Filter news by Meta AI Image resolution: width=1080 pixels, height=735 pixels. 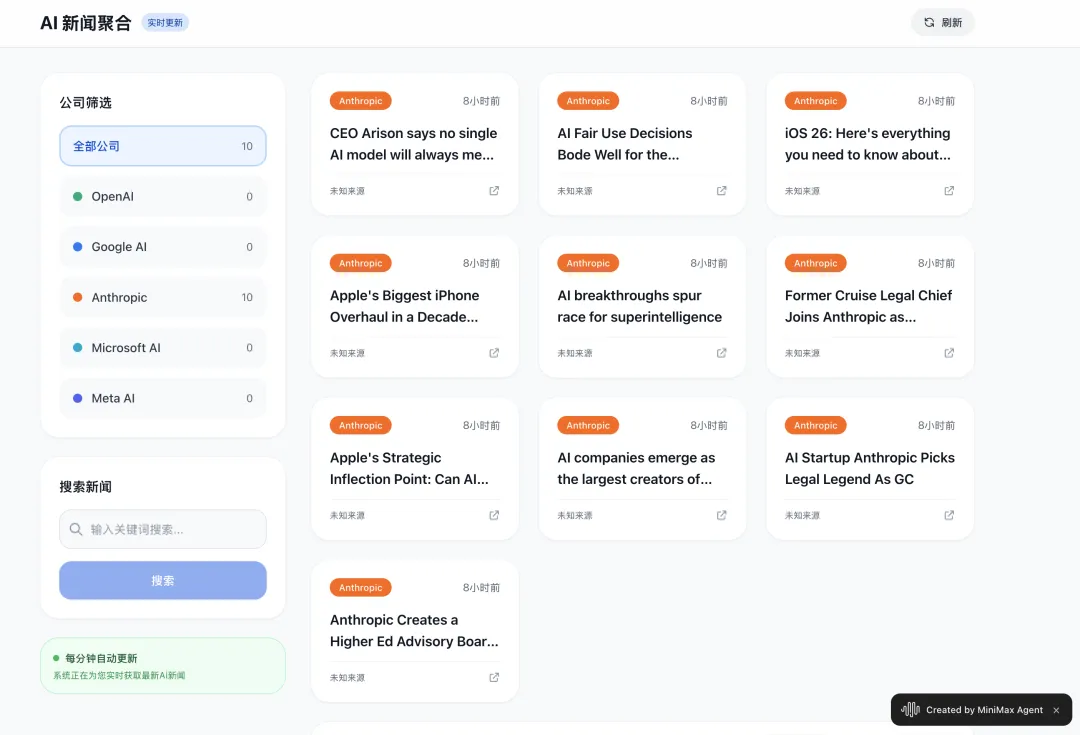click(x=163, y=398)
